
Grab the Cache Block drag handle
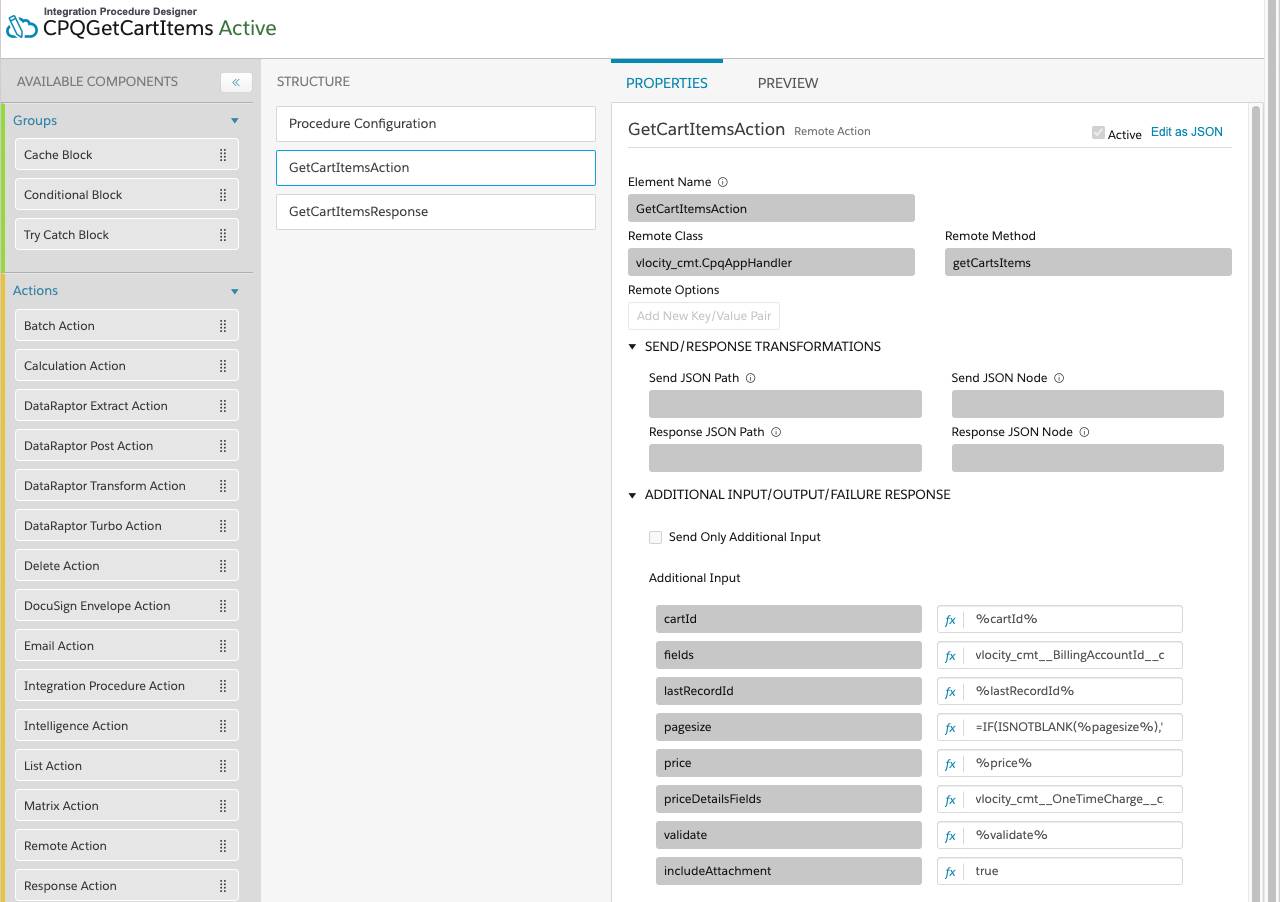coord(223,155)
